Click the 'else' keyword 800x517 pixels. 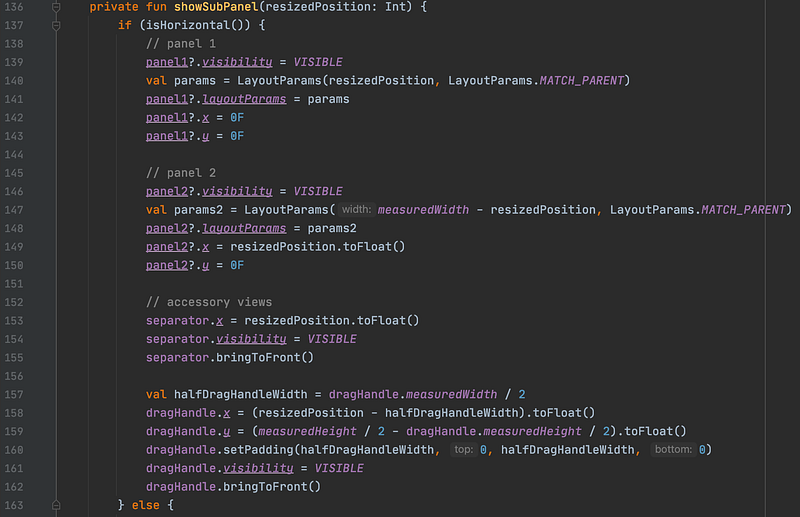(x=146, y=505)
